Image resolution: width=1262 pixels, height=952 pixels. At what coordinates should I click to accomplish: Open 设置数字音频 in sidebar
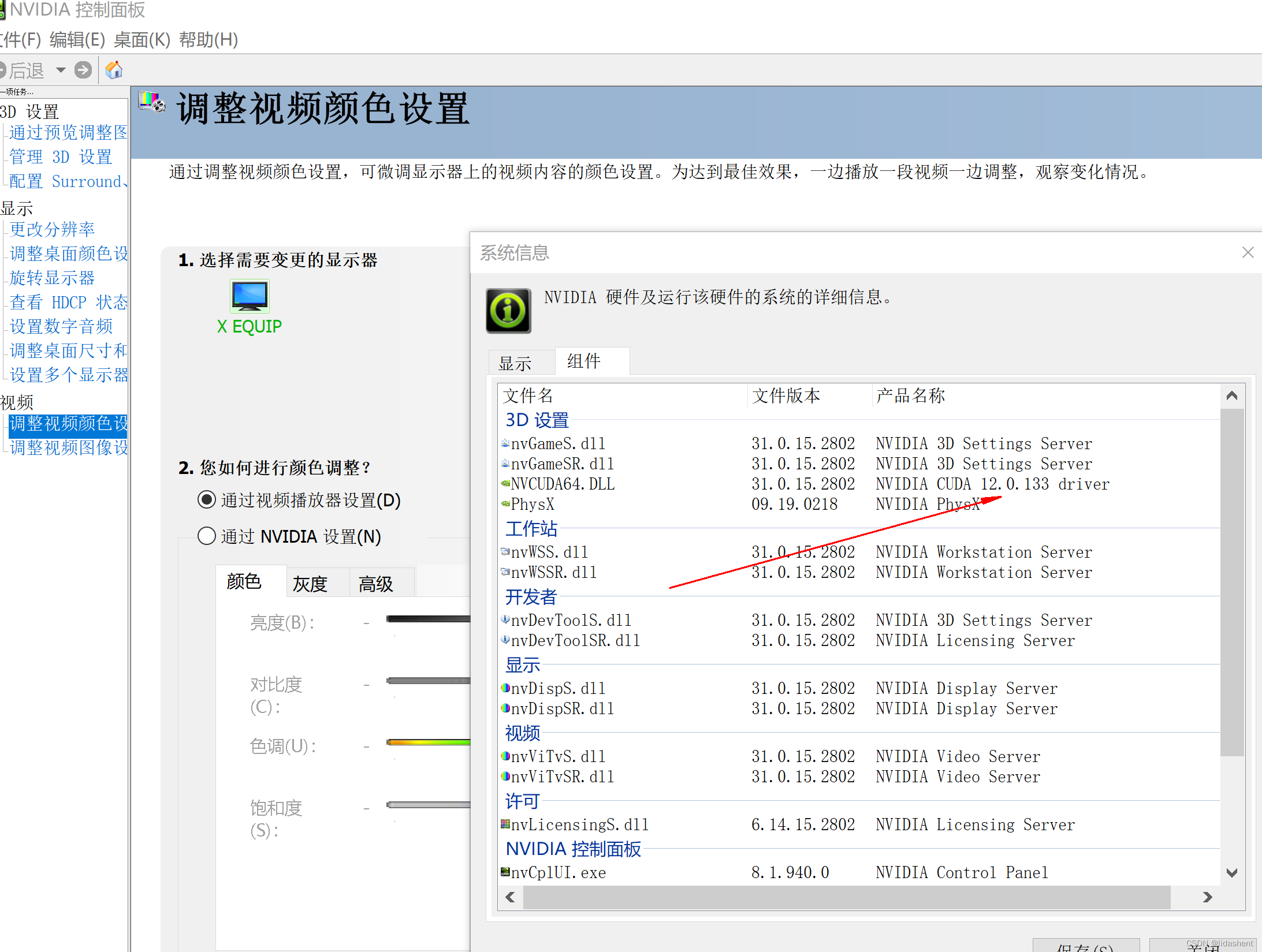pos(61,327)
